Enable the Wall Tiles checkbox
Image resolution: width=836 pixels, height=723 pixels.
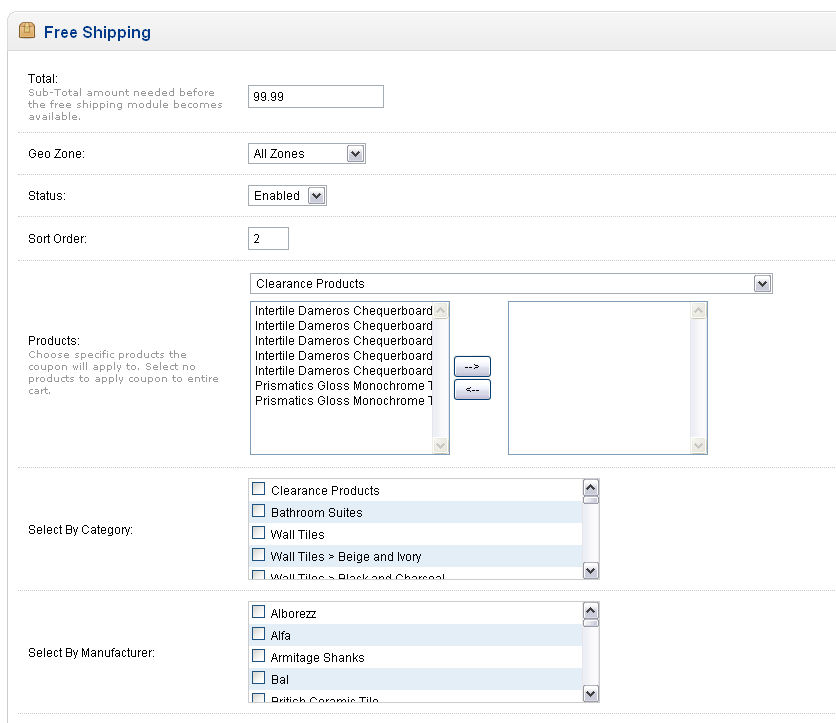pyautogui.click(x=259, y=533)
